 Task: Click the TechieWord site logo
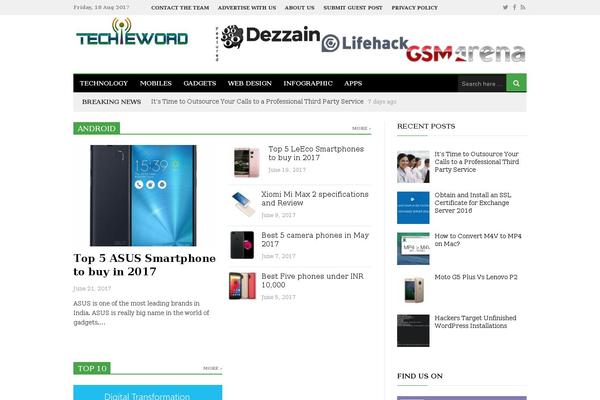tap(132, 32)
